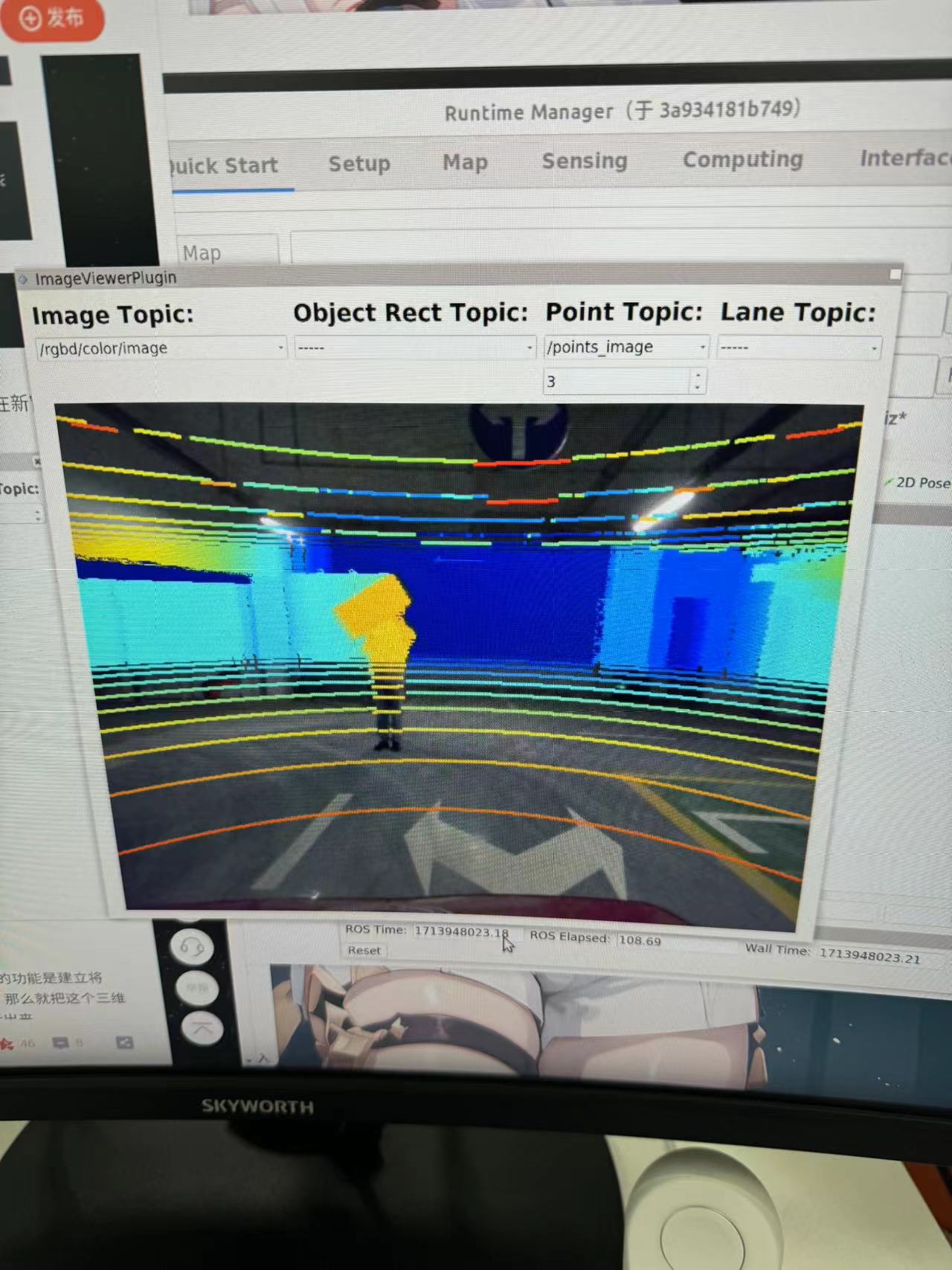Viewport: 952px width, 1270px height.
Task: Click the headset customer service icon
Action: pyautogui.click(x=192, y=947)
